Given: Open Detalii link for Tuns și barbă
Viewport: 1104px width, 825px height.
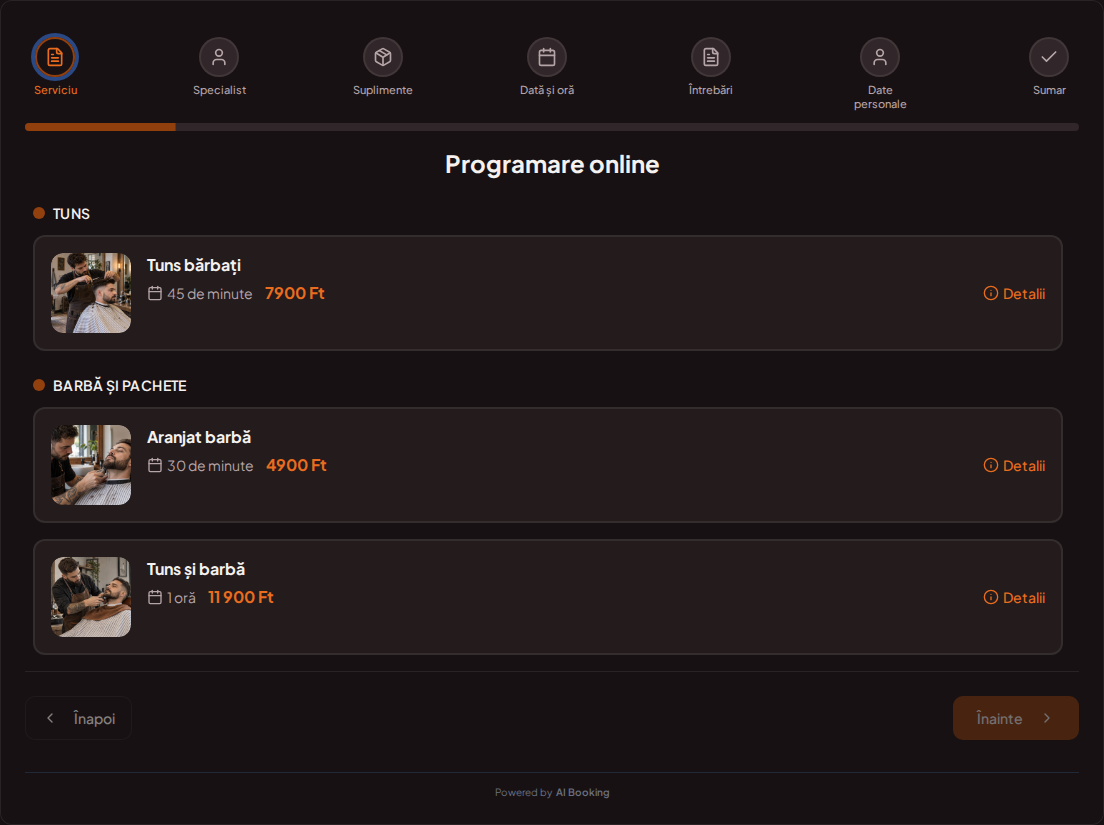Looking at the screenshot, I should coord(1015,598).
